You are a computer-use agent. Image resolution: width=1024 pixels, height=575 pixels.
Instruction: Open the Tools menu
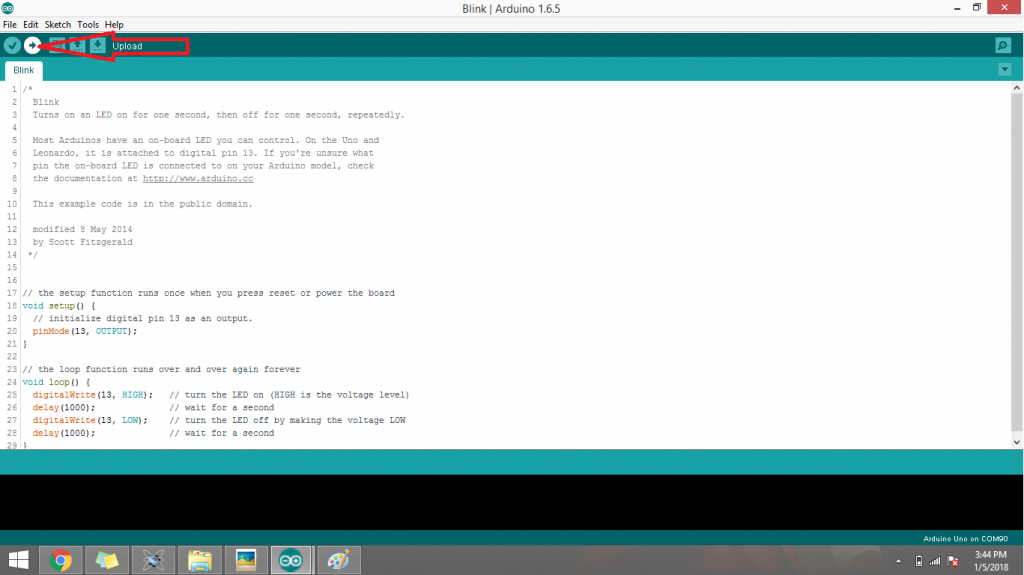click(88, 24)
